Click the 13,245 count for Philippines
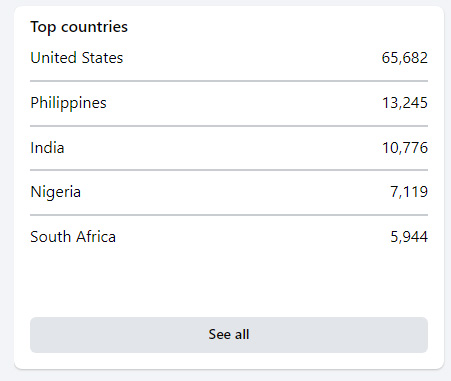The height and width of the screenshot is (381, 451). [x=405, y=103]
